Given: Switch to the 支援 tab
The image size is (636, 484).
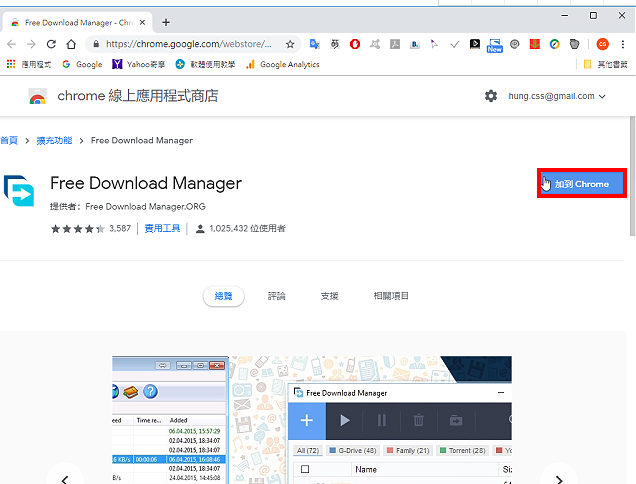Looking at the screenshot, I should 329,296.
